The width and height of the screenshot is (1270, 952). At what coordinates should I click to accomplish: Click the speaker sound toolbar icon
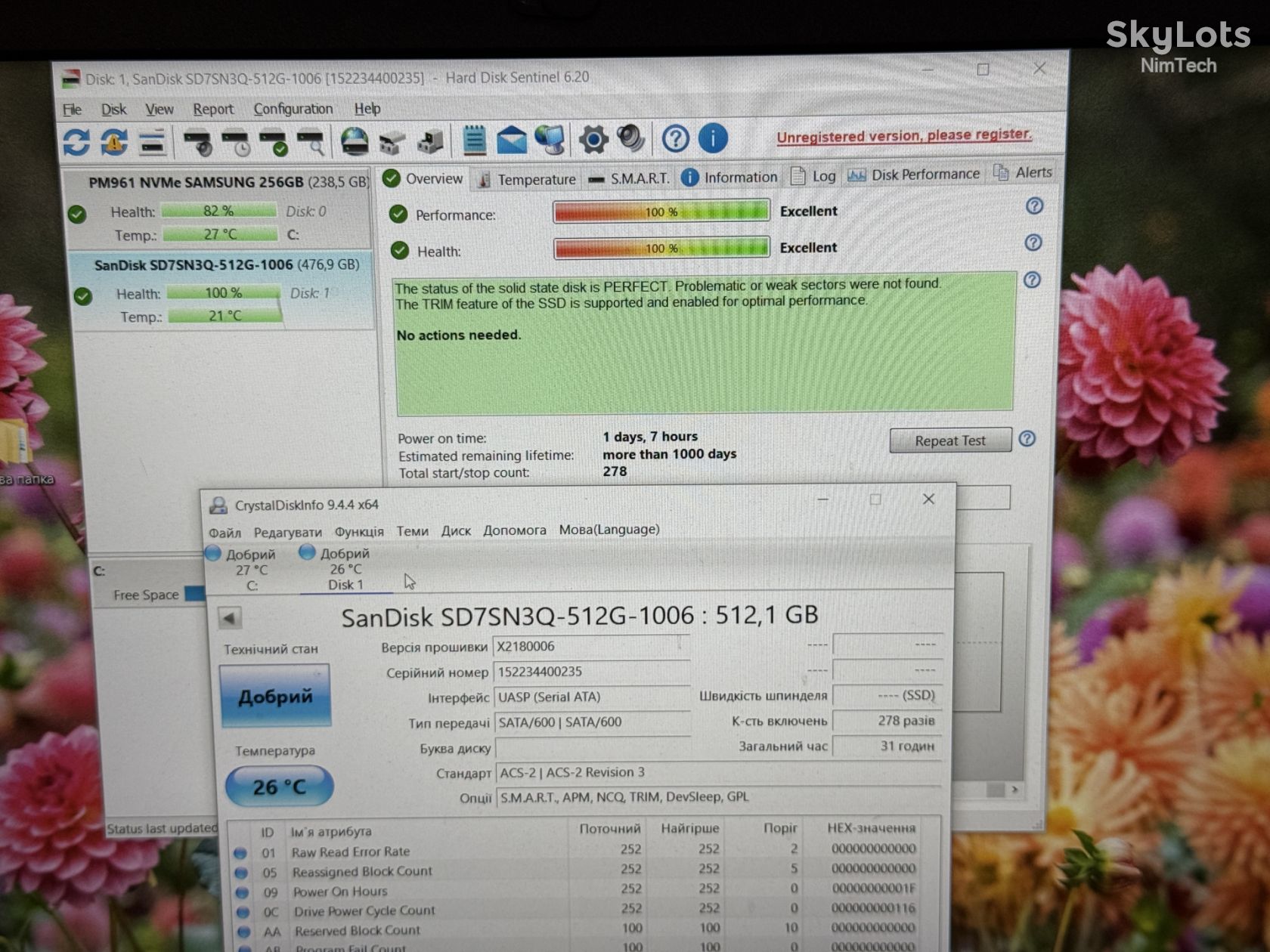coord(630,138)
